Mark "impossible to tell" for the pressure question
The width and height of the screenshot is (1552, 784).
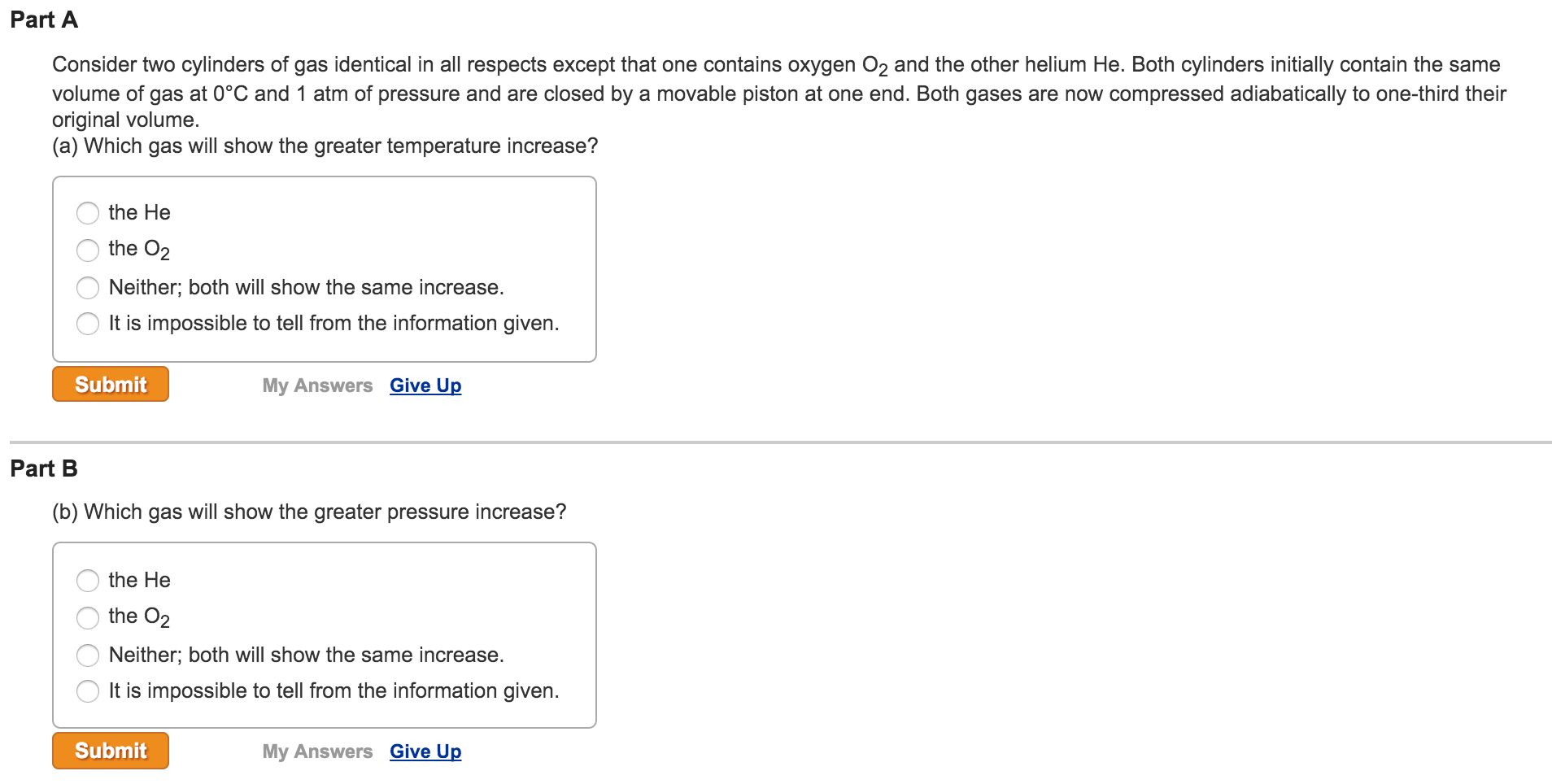[88, 691]
